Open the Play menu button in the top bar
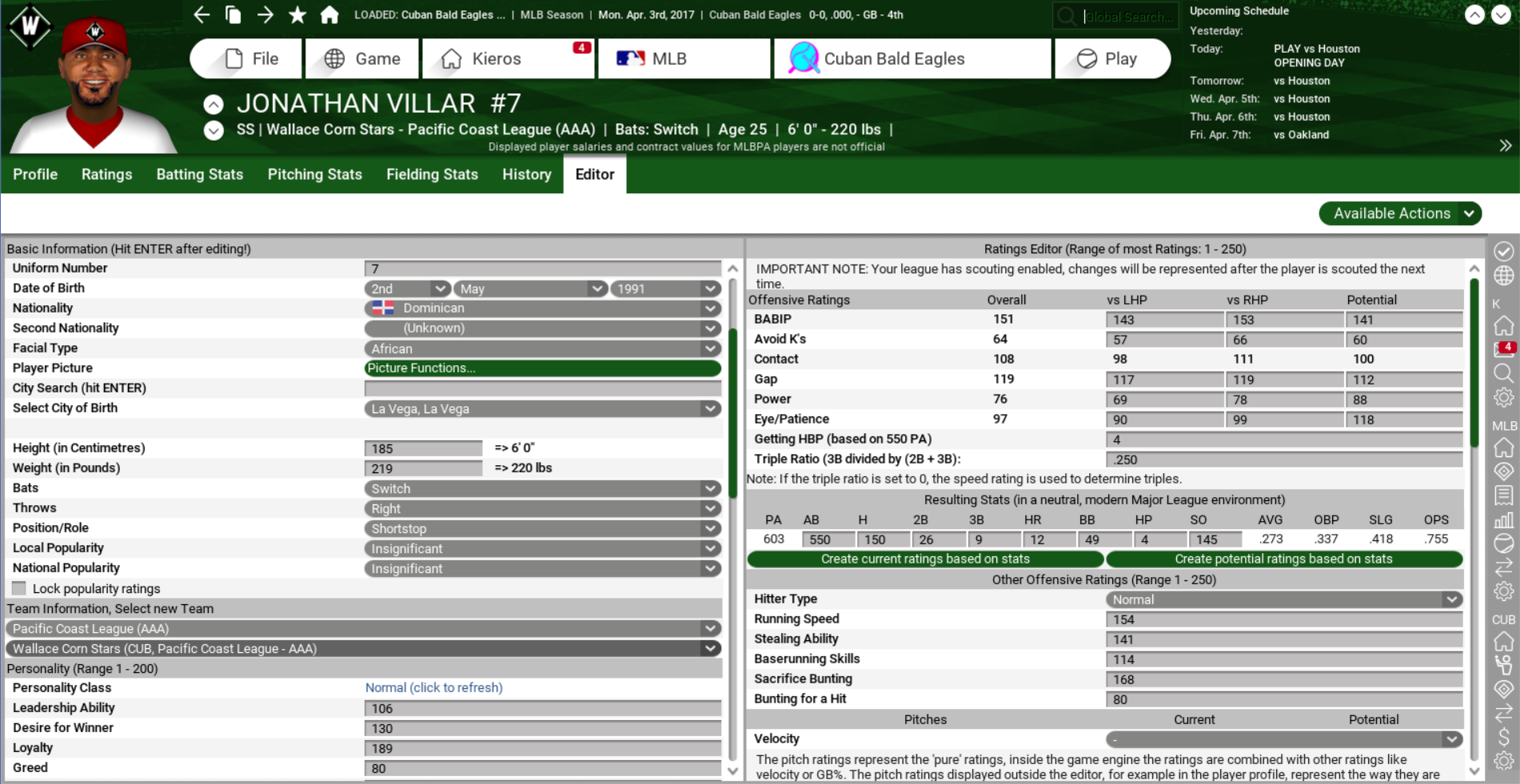 1113,58
